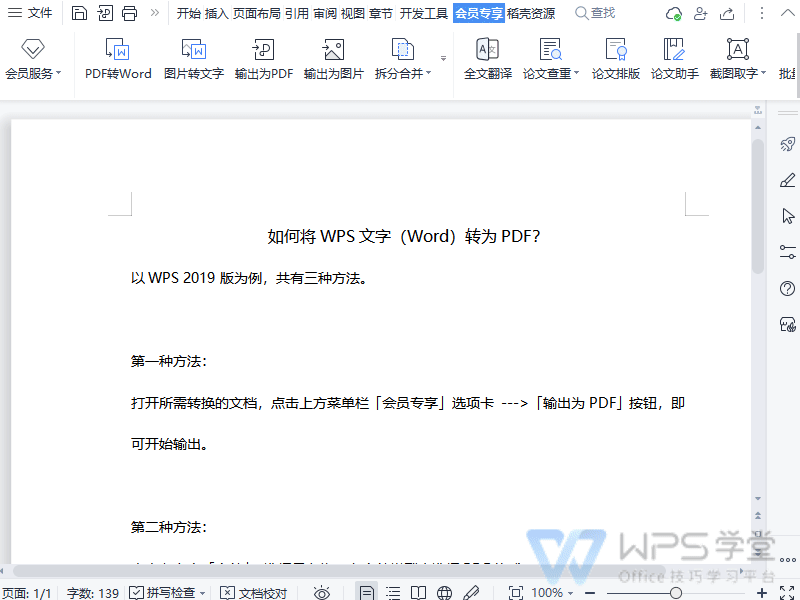Image resolution: width=800 pixels, height=600 pixels.
Task: Click the collaborate add-user icon
Action: tap(701, 13)
